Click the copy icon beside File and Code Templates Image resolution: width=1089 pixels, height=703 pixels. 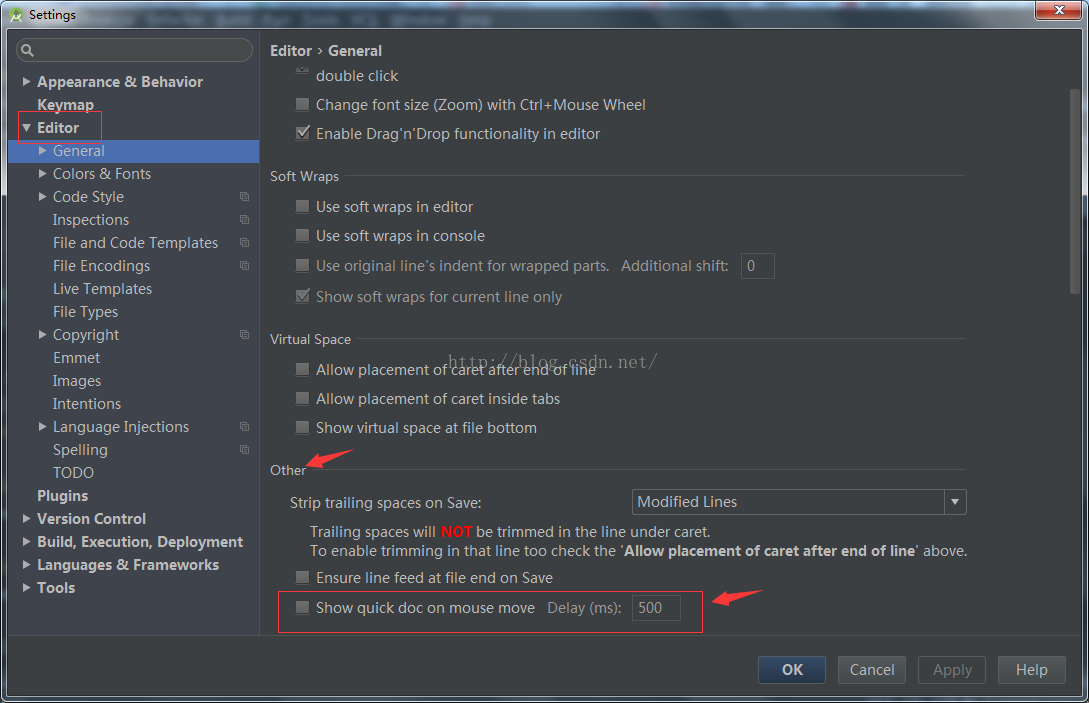[x=244, y=243]
